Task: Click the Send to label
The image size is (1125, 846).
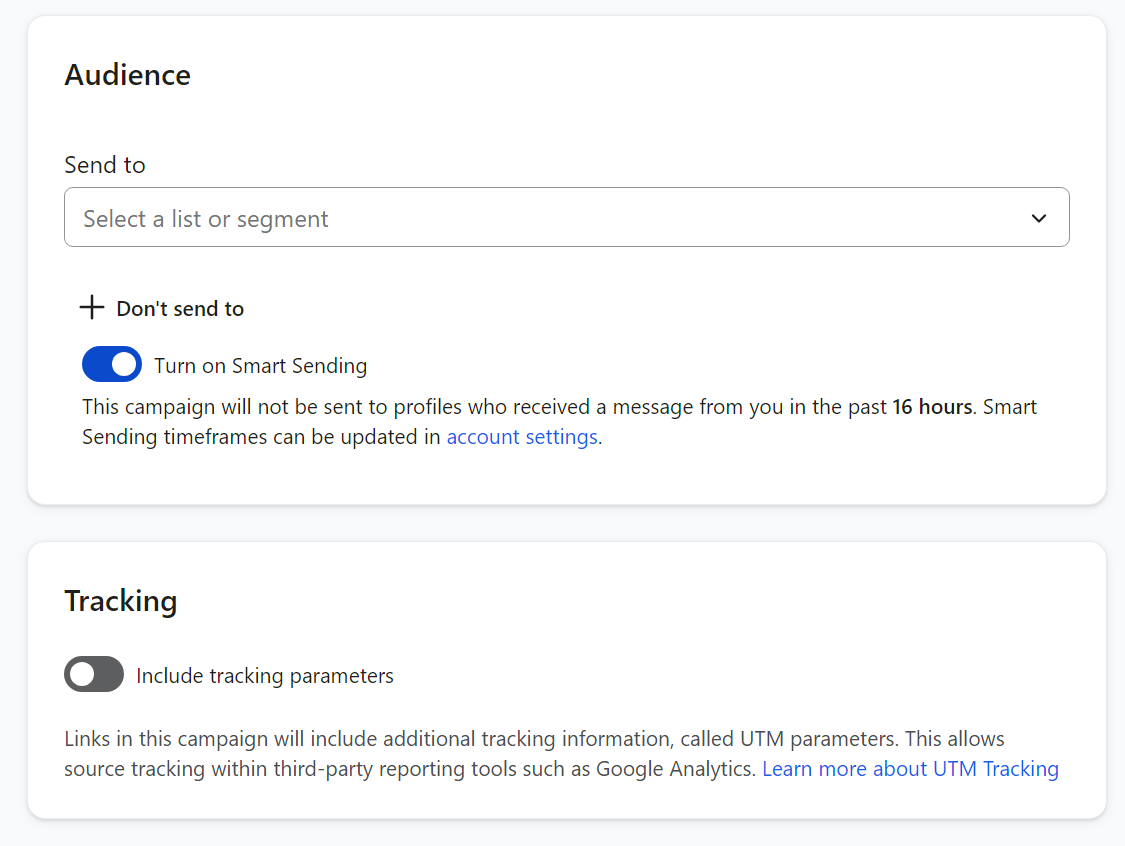Action: (105, 165)
